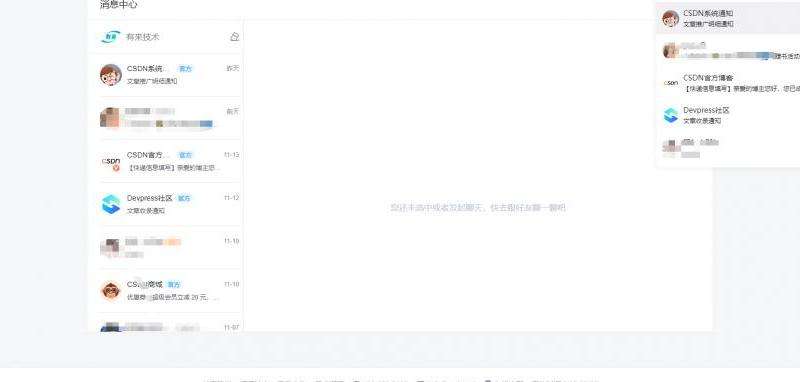Viewport: 800px width, 382px height.
Task: Open the CSDN系统 conversation from yesterday
Action: (165, 75)
